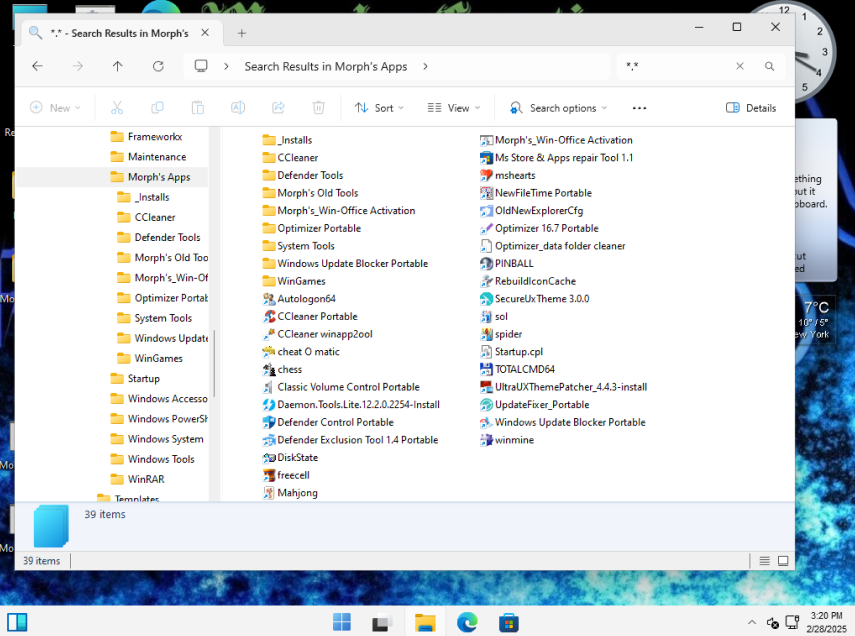Open Microsoft Edge from taskbar
This screenshot has height=636, width=855.
(467, 622)
